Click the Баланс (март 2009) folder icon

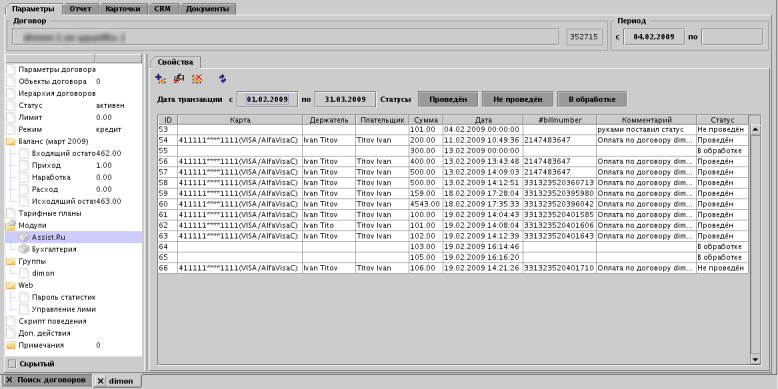[x=11, y=141]
